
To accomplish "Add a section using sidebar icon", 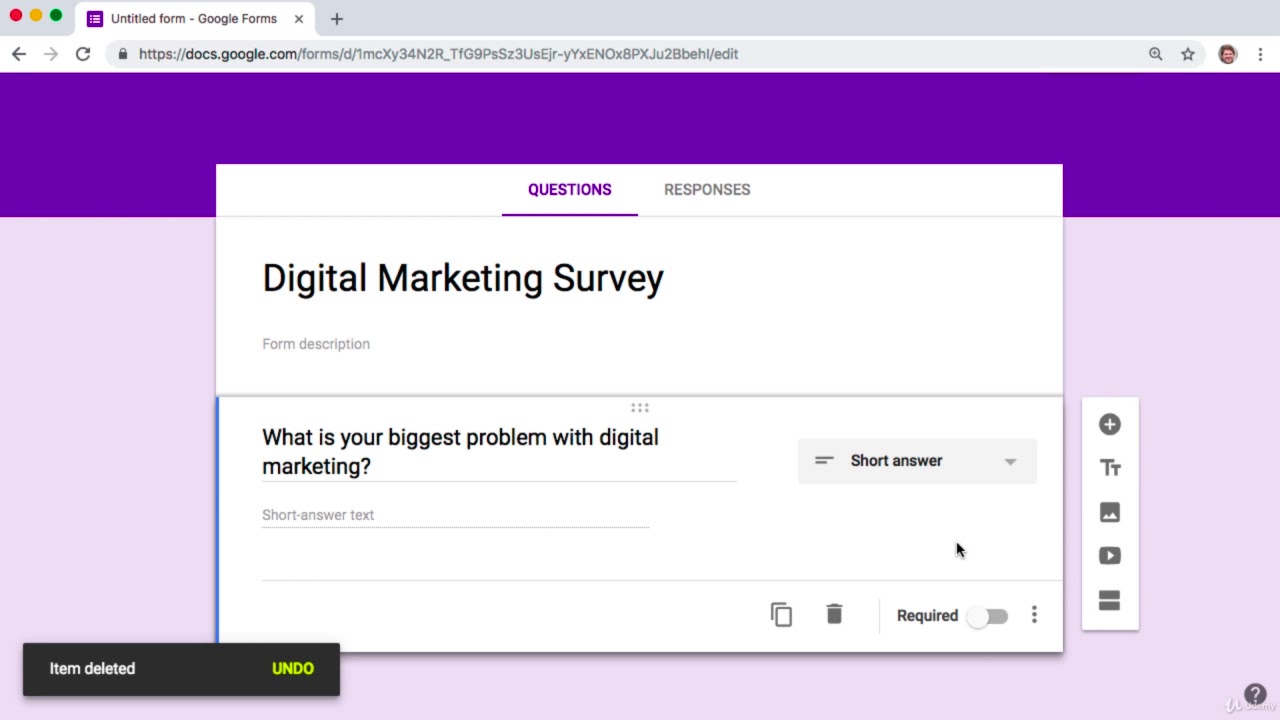I will click(1109, 600).
